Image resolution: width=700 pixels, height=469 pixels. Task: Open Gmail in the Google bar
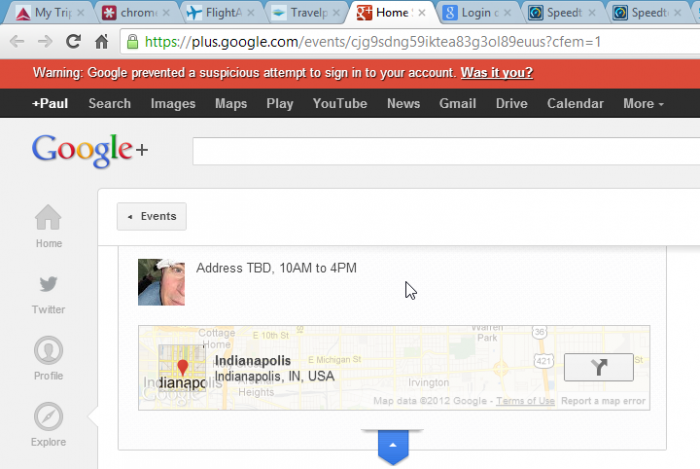click(457, 104)
